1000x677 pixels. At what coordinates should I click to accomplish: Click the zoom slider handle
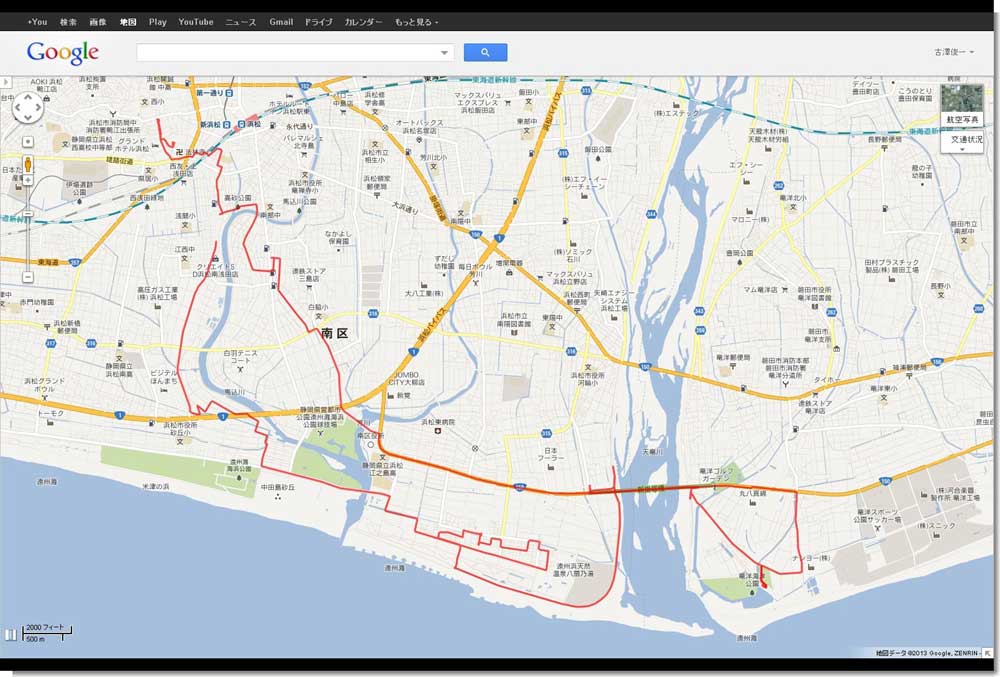point(28,214)
